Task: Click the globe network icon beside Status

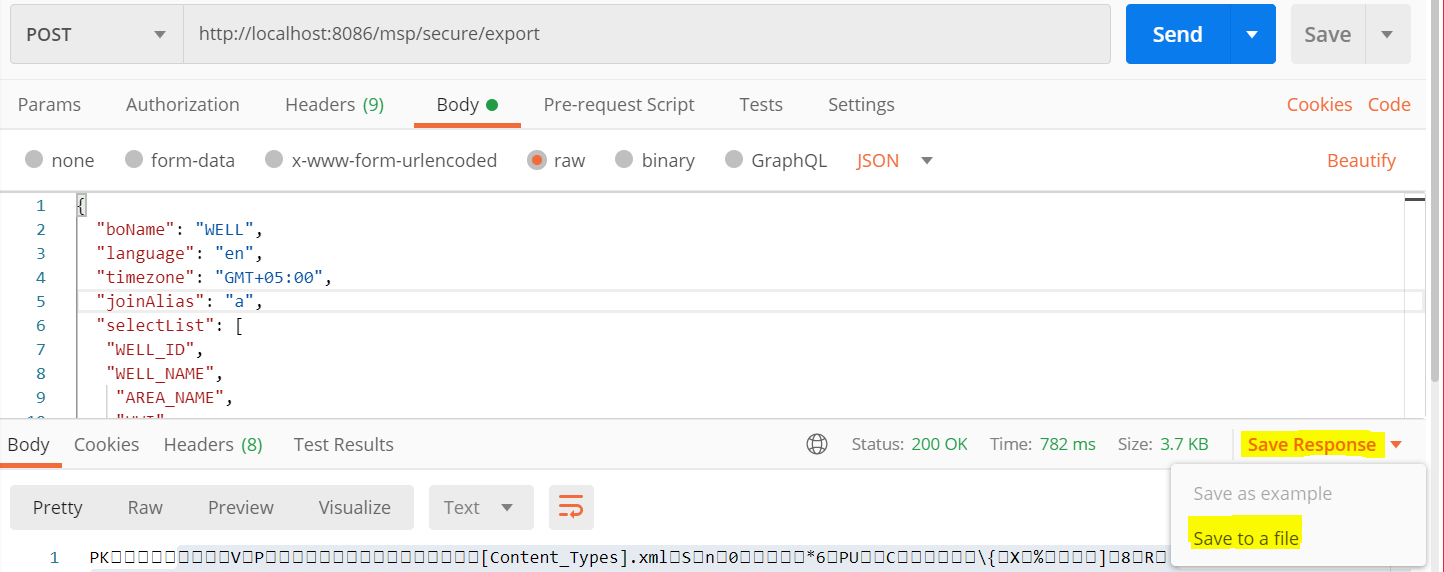Action: point(817,444)
